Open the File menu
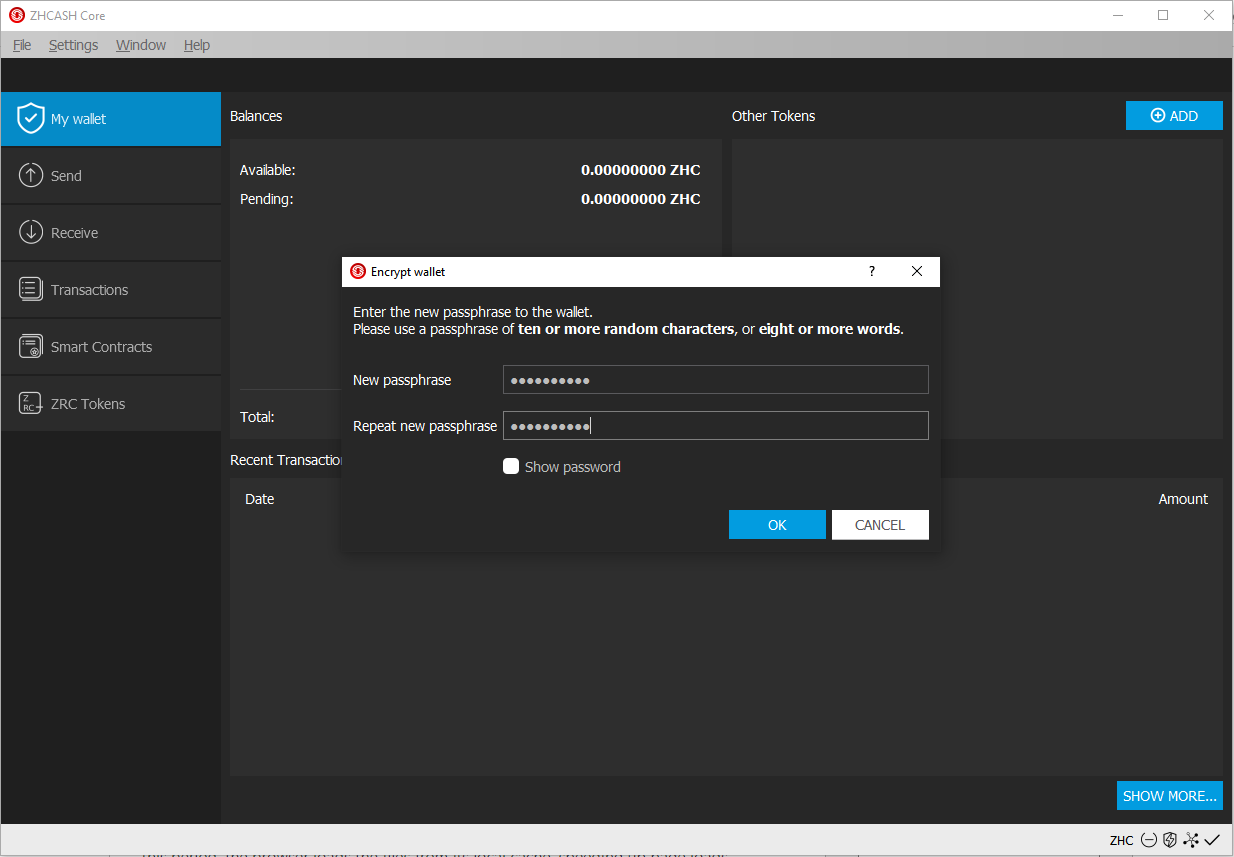 (22, 45)
